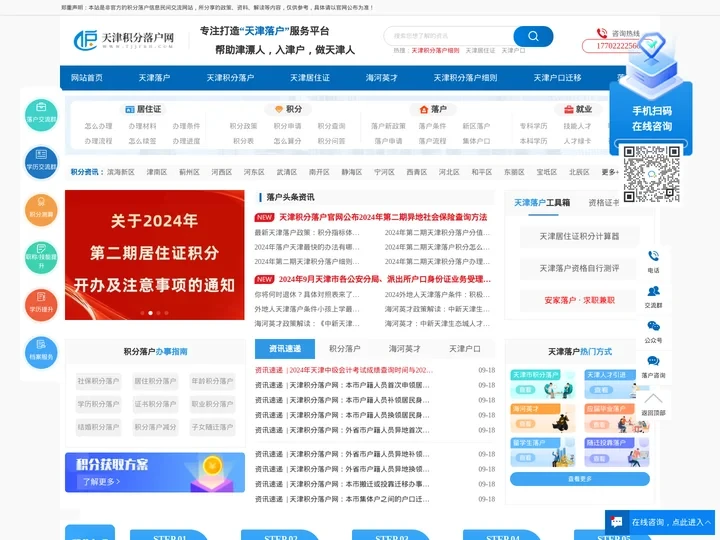The height and width of the screenshot is (540, 720).
Task: Select the first carousel dot on banner
Action: point(142,313)
